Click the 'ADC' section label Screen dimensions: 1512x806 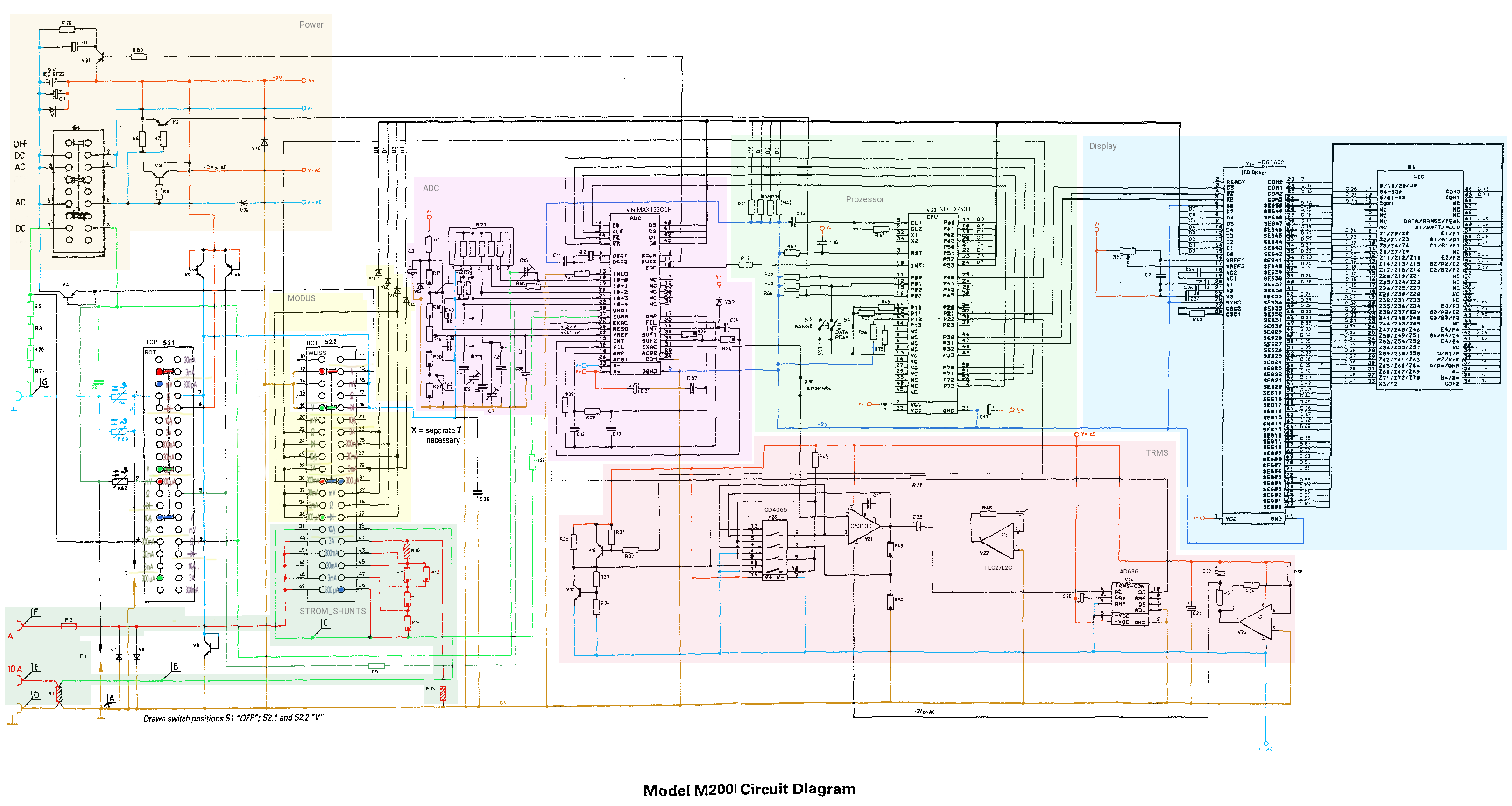[431, 188]
